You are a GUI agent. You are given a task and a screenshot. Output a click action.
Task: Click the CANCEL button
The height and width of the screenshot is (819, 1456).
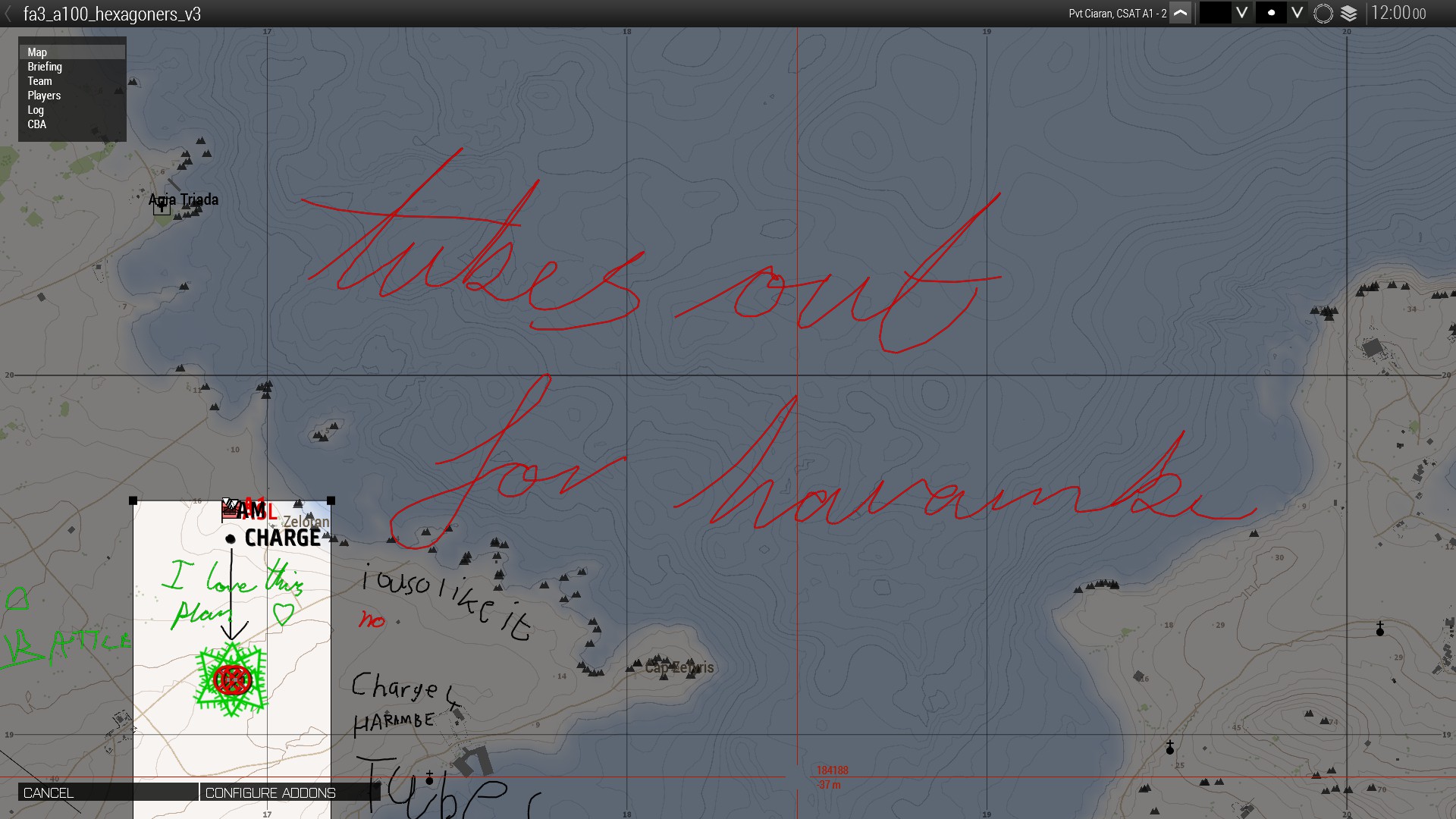tap(108, 792)
